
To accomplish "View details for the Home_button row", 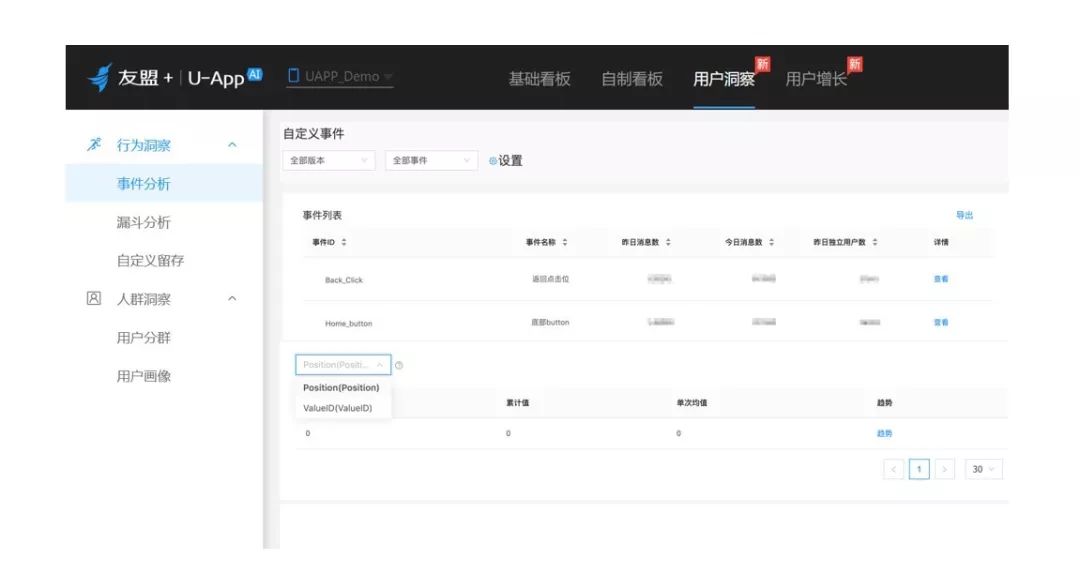I will [x=941, y=322].
